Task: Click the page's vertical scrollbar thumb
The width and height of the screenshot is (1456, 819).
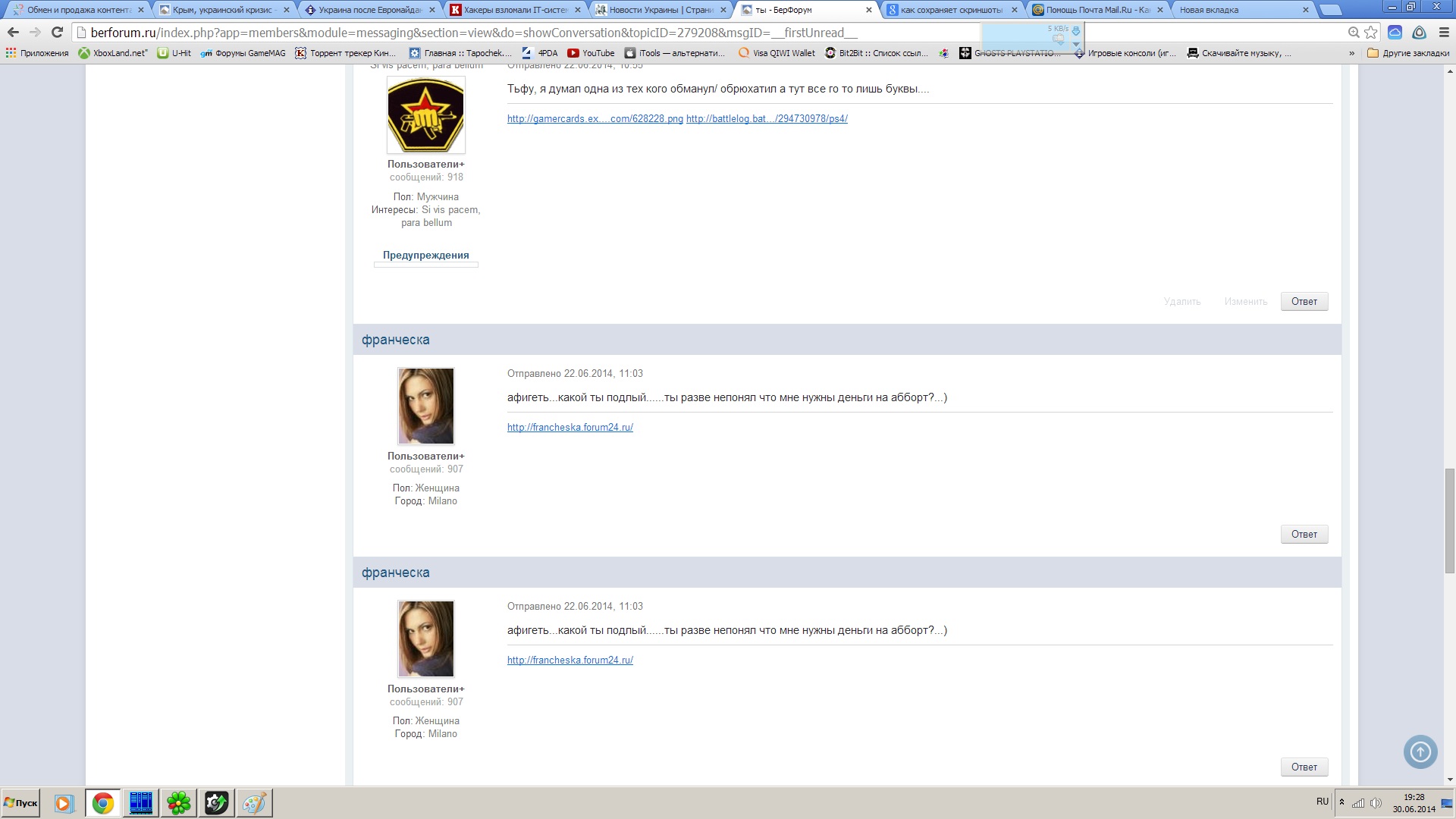Action: point(1449,521)
